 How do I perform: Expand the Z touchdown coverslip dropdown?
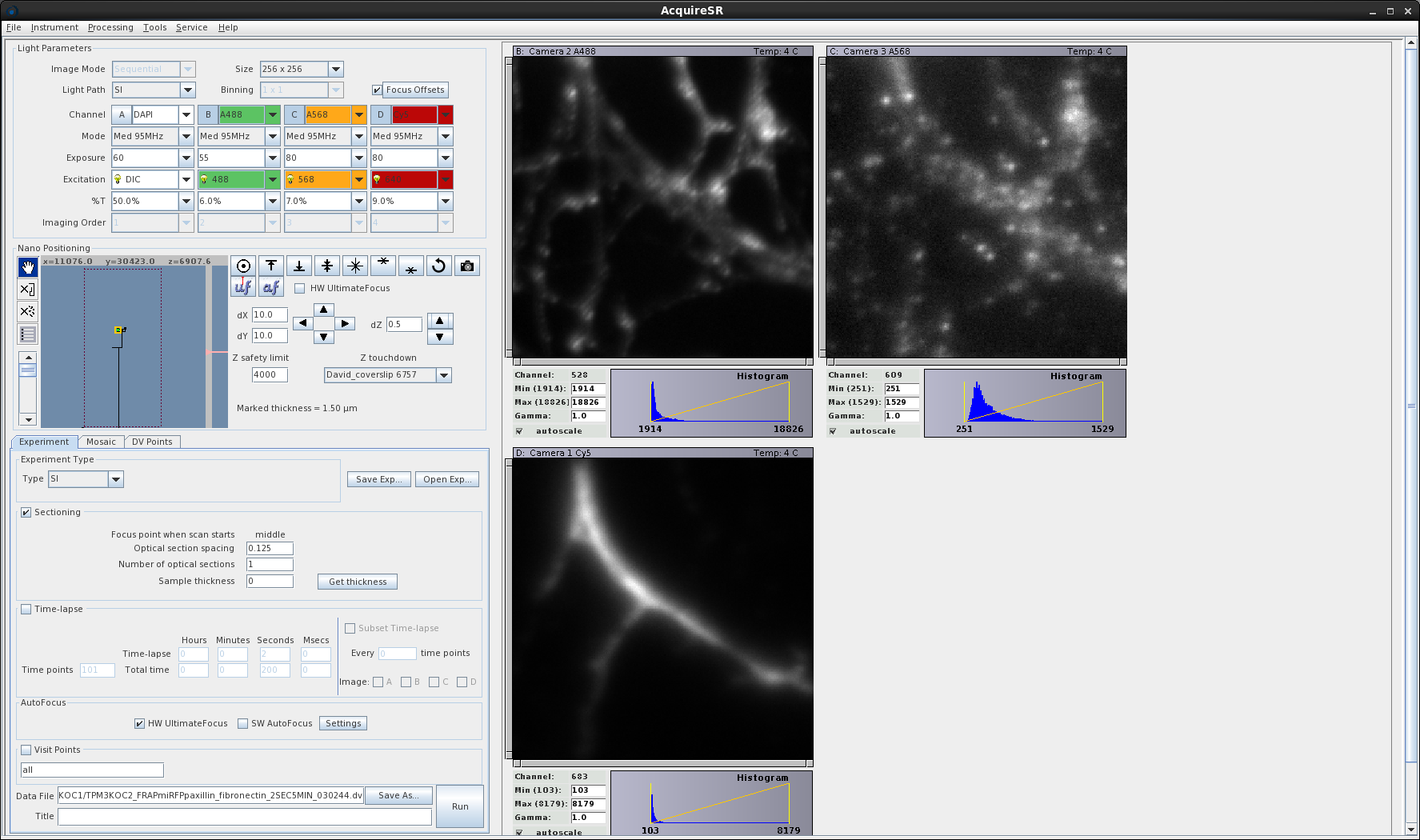click(x=444, y=375)
